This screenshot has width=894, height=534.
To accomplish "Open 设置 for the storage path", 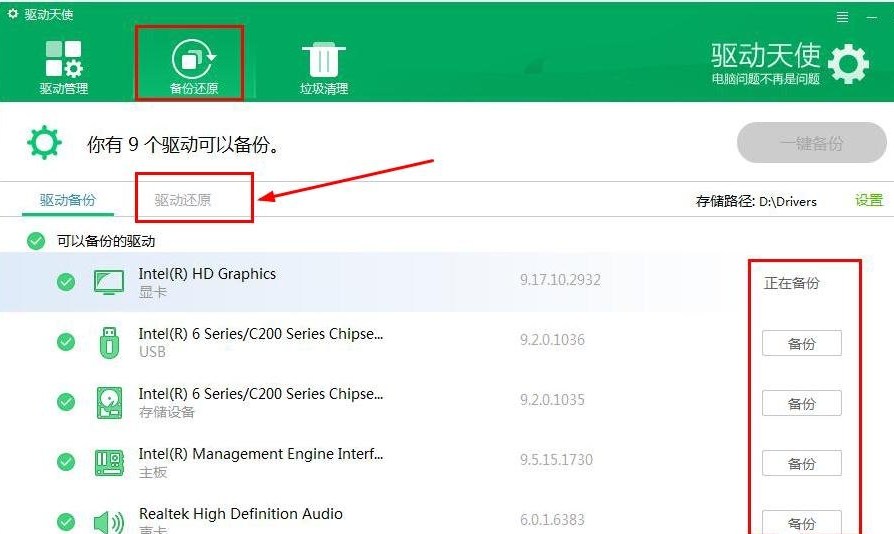I will click(x=868, y=200).
